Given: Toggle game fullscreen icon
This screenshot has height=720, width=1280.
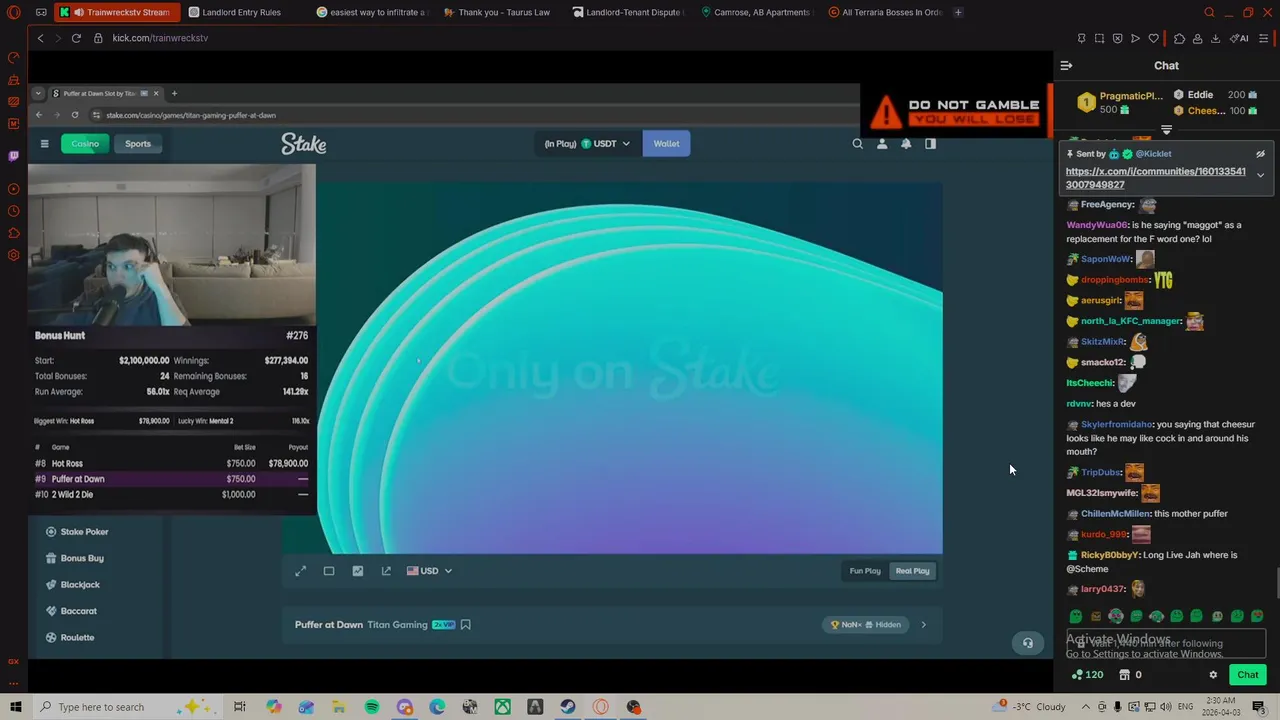Looking at the screenshot, I should tap(300, 571).
